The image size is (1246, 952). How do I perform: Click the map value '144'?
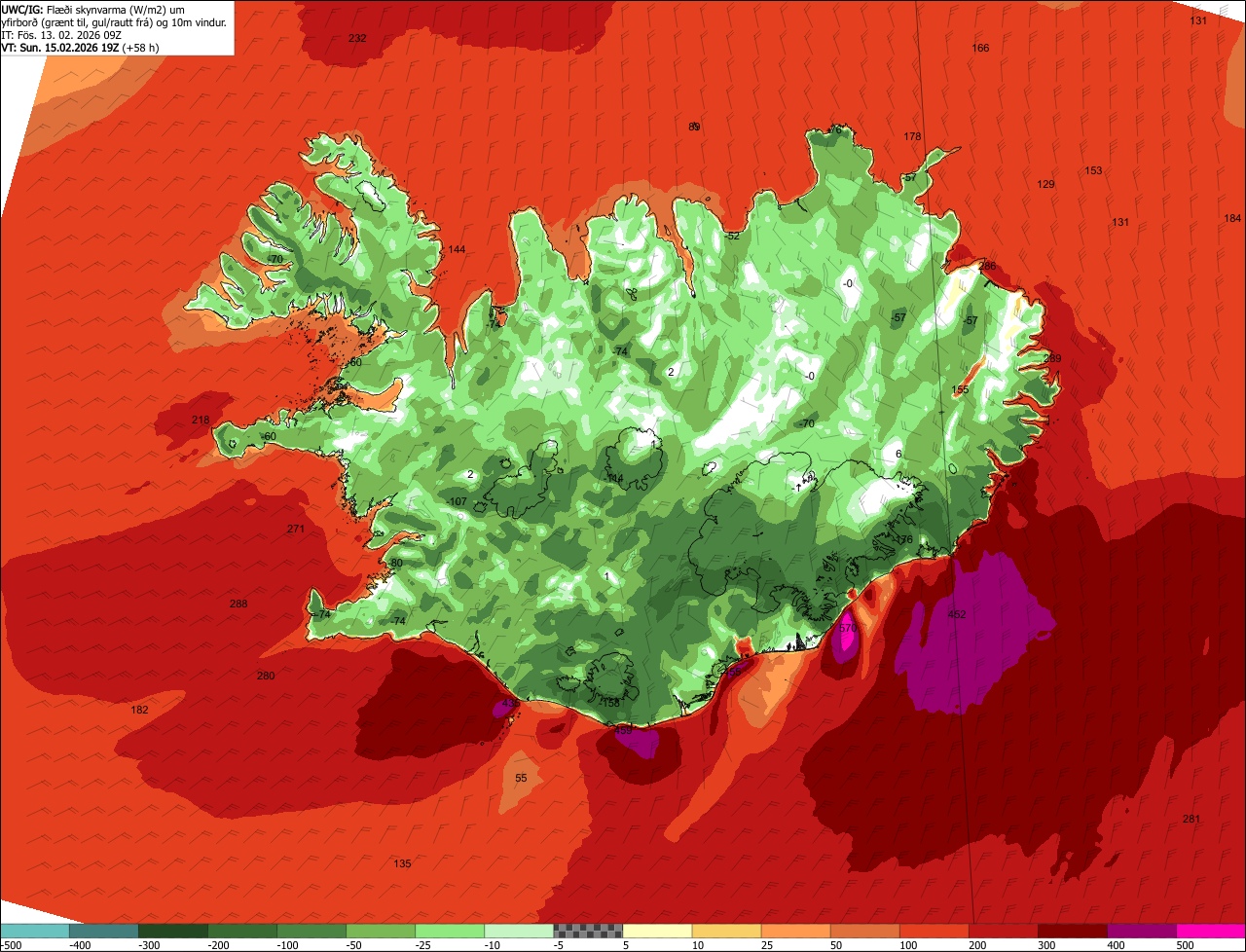click(457, 249)
